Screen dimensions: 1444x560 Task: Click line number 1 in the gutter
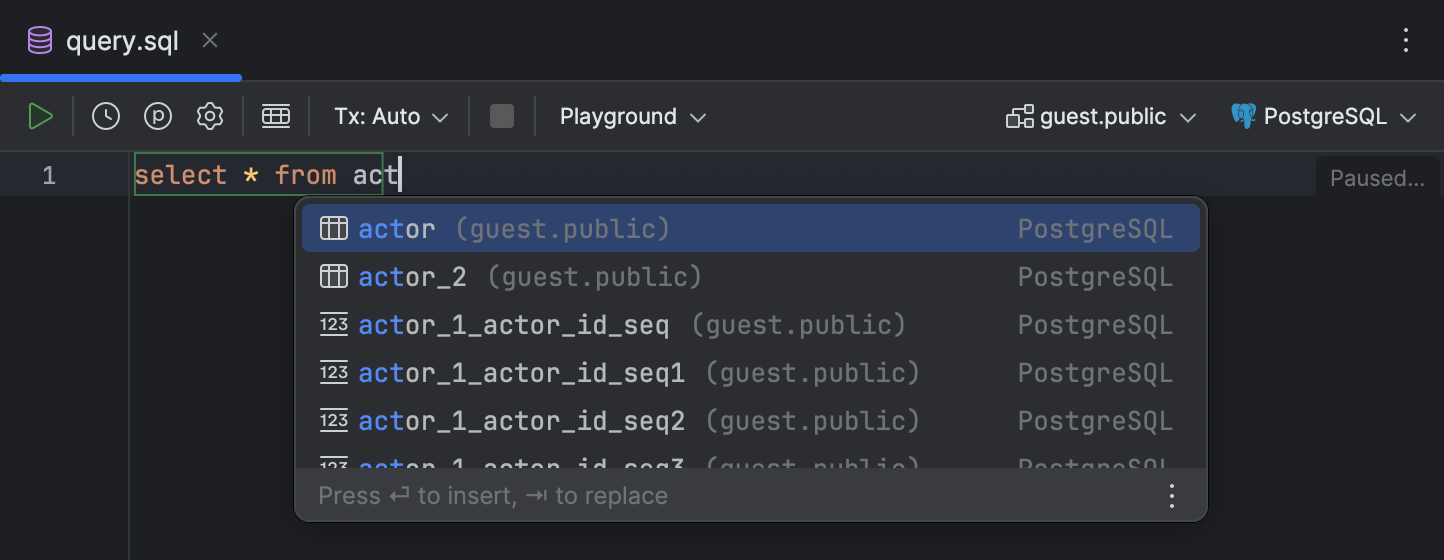click(49, 176)
